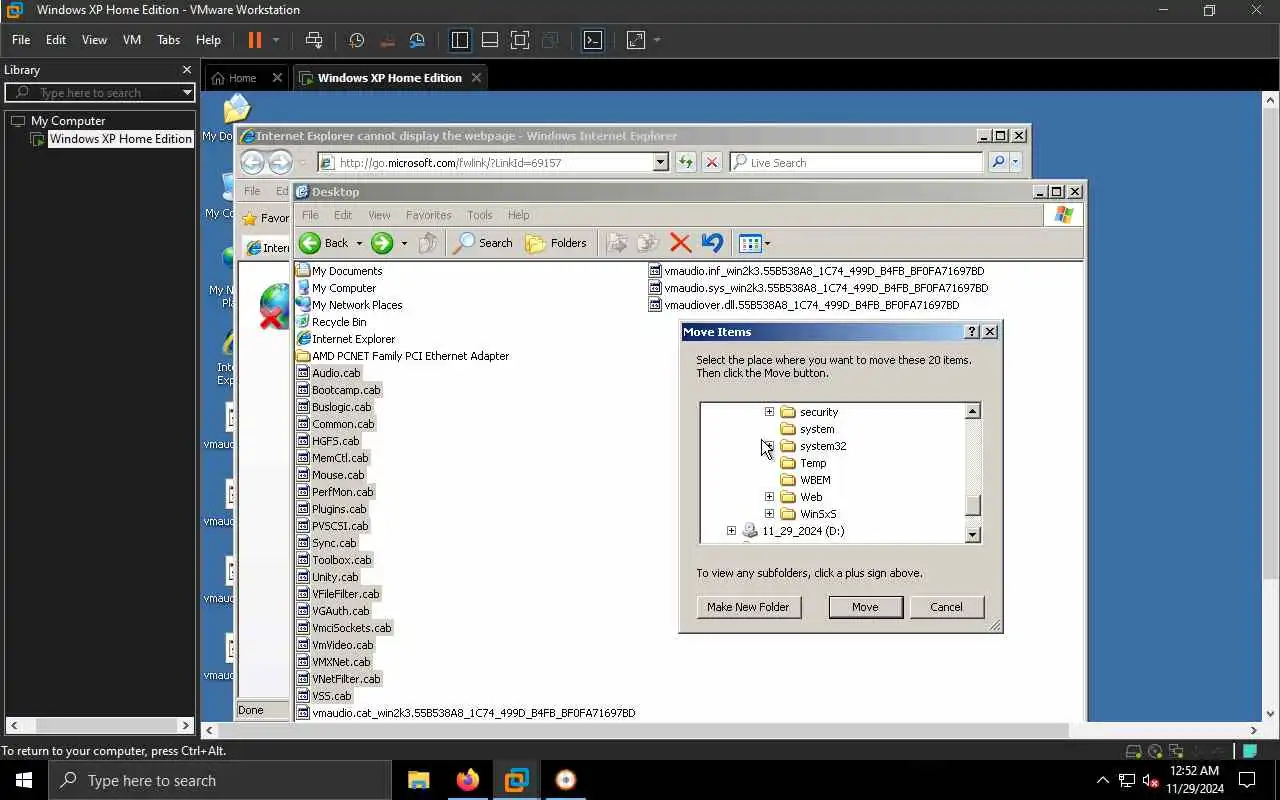Open VMware File menu
The height and width of the screenshot is (800, 1280).
(x=21, y=40)
